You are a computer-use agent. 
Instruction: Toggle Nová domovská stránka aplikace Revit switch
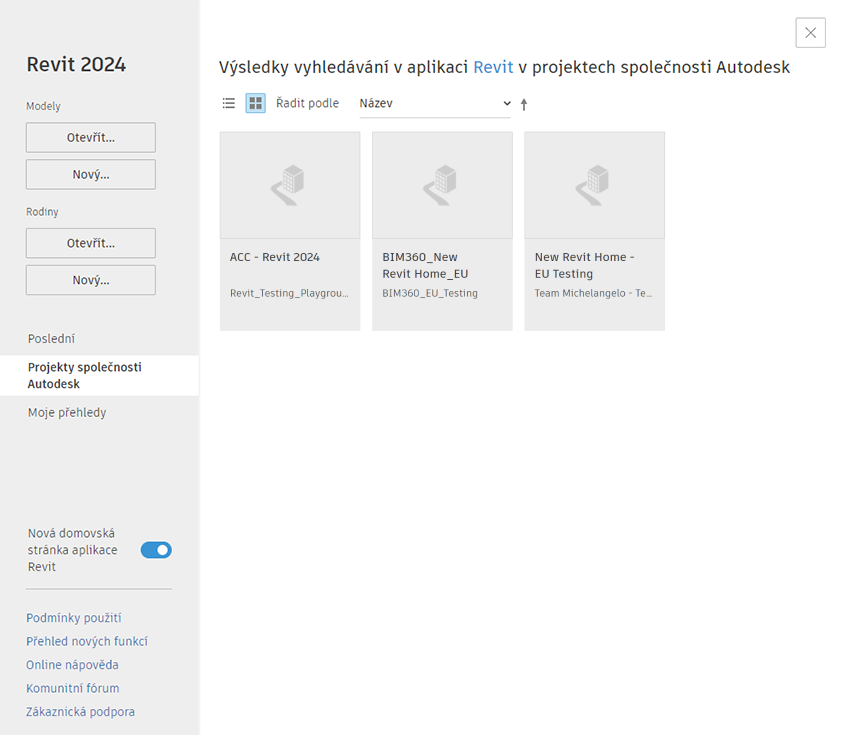pyautogui.click(x=156, y=550)
